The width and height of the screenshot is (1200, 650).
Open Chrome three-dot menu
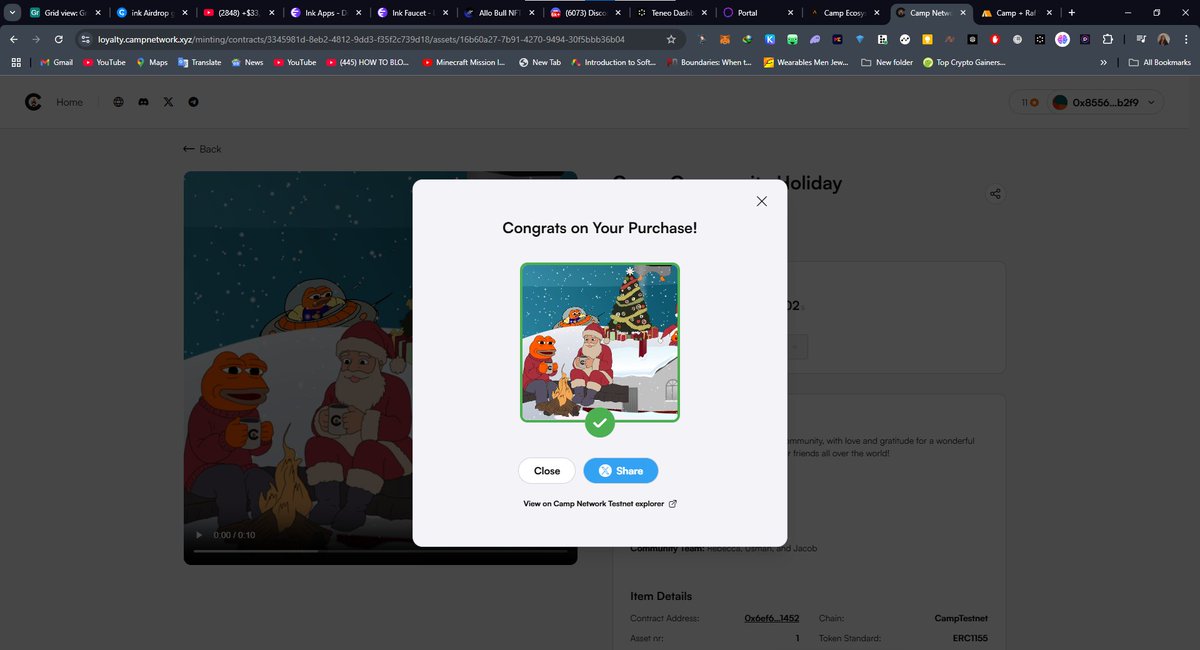pos(1186,39)
